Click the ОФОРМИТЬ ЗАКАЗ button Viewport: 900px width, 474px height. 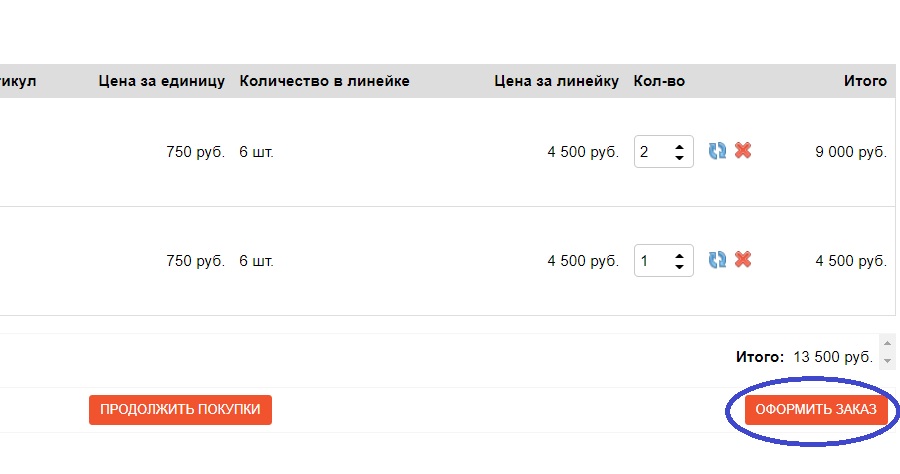coord(816,410)
